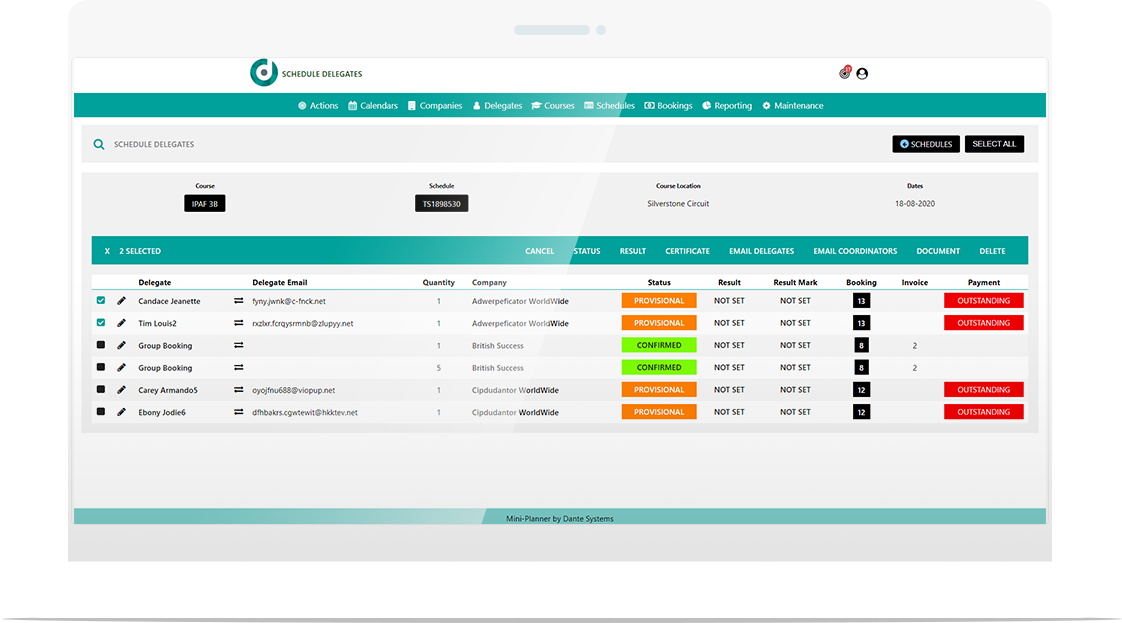Open the user profile icon
1122x623 pixels.
pyautogui.click(x=862, y=73)
